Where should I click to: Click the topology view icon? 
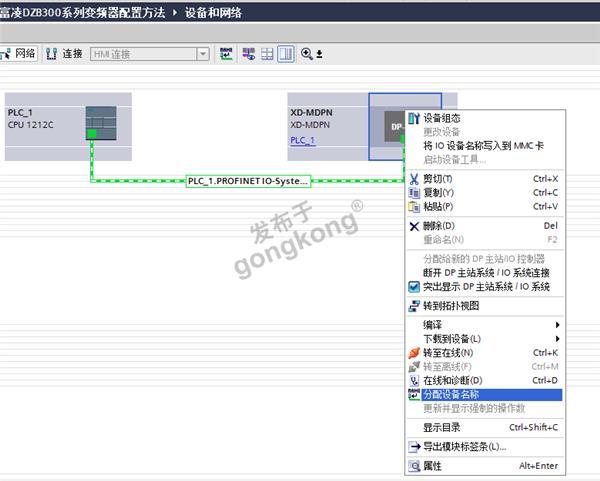pyautogui.click(x=414, y=306)
